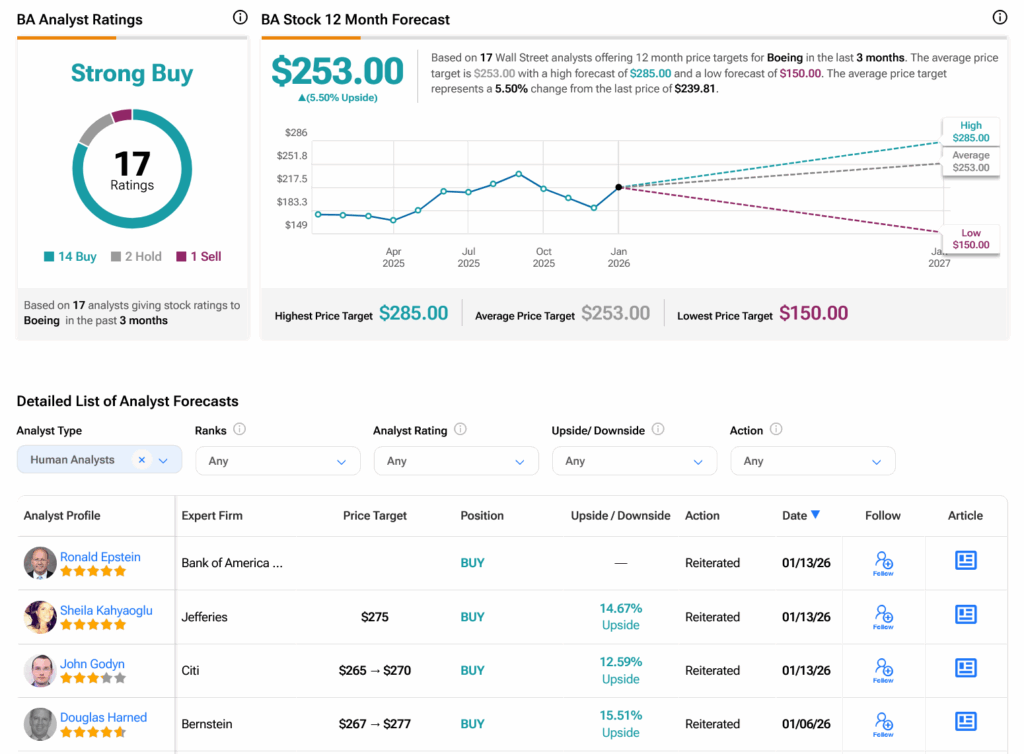Click the ratings donut chart
Viewport: 1024px width, 754px height.
[x=132, y=169]
